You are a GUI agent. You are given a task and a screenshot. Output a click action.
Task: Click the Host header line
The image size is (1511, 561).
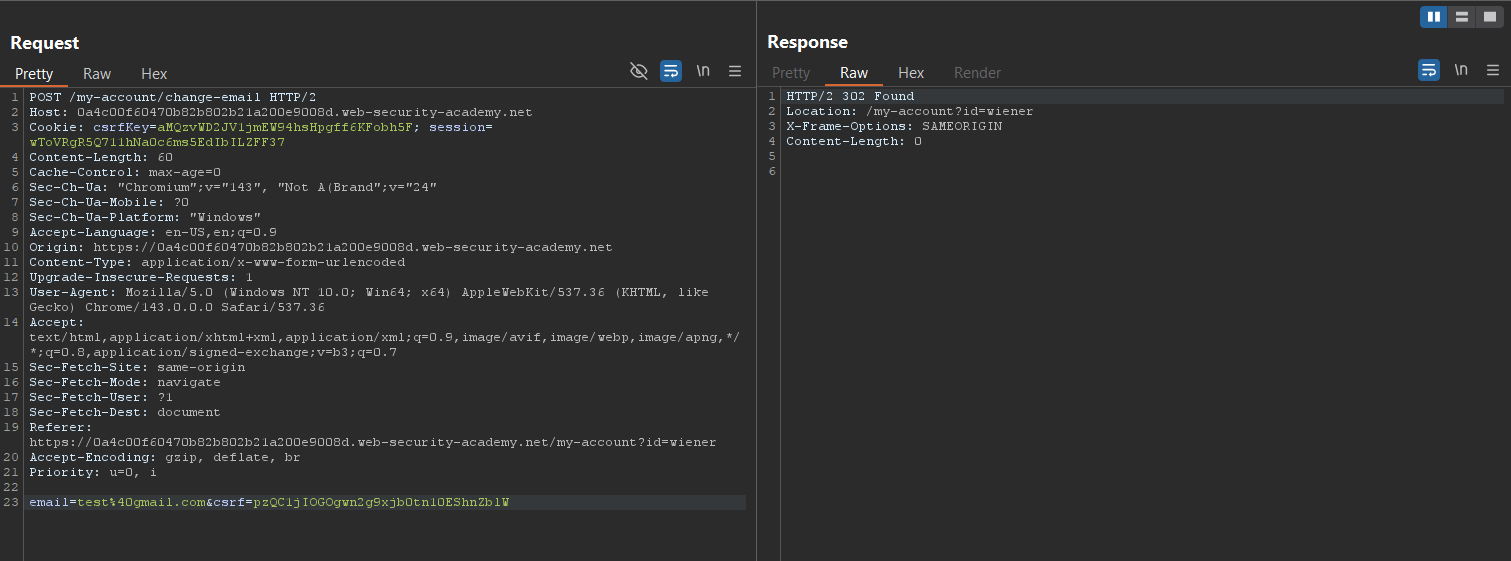coord(281,112)
